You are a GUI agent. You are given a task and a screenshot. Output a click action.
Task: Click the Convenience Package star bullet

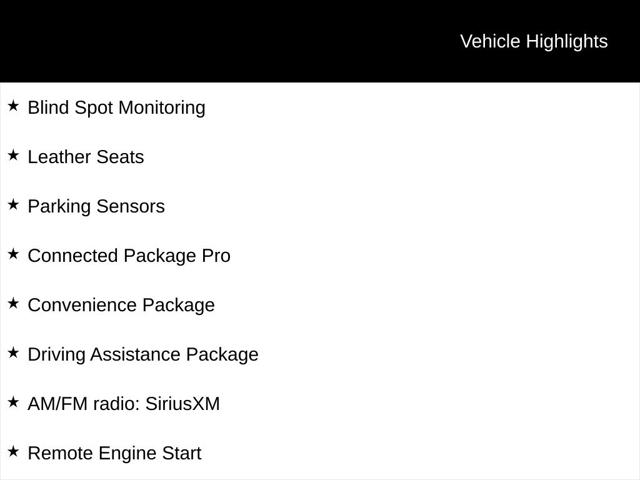(13, 303)
